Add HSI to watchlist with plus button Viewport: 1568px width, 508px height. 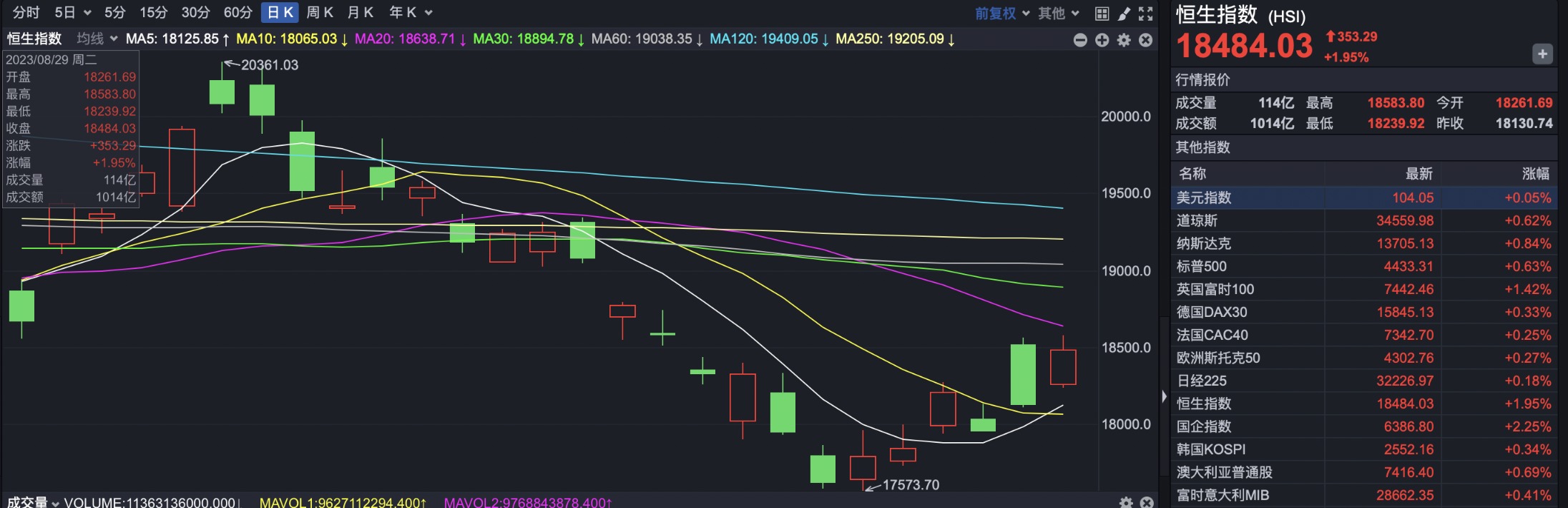pos(1542,54)
